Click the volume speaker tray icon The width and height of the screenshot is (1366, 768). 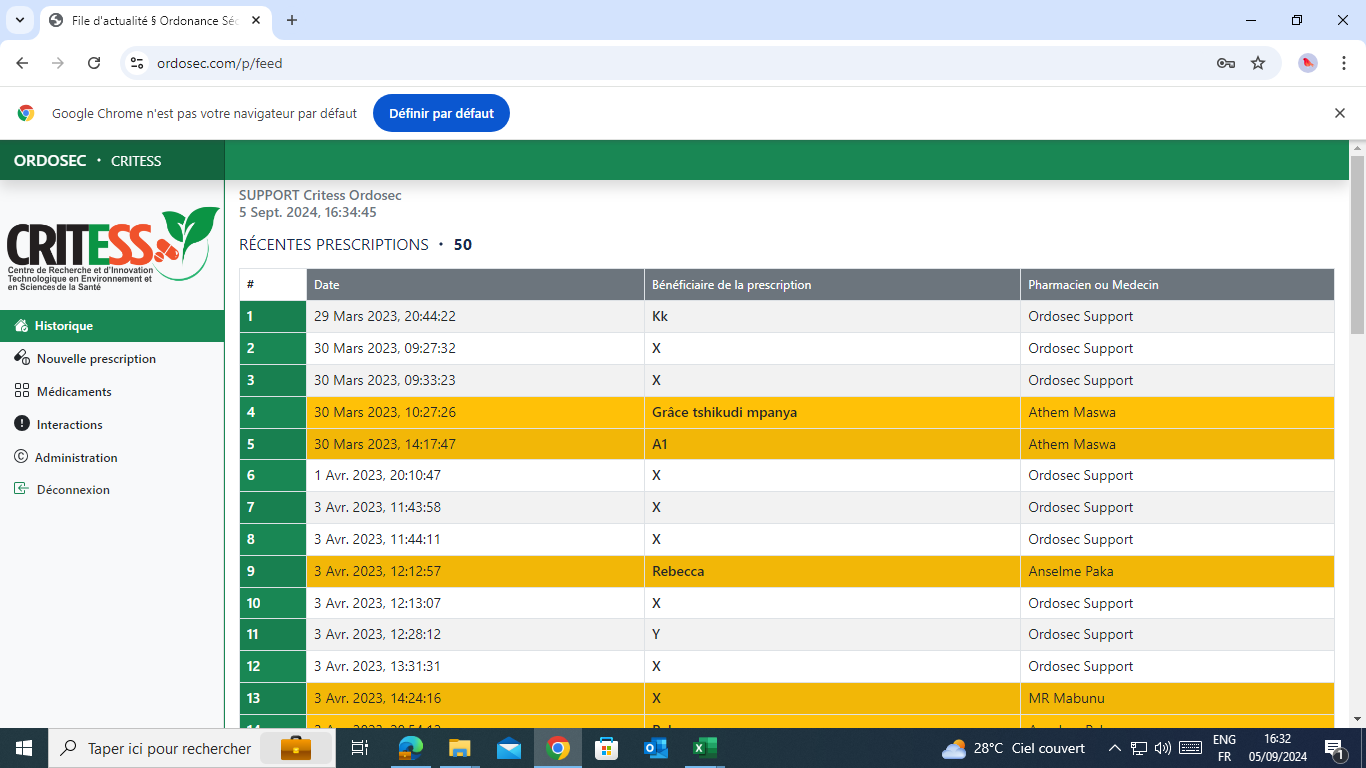(x=1162, y=748)
